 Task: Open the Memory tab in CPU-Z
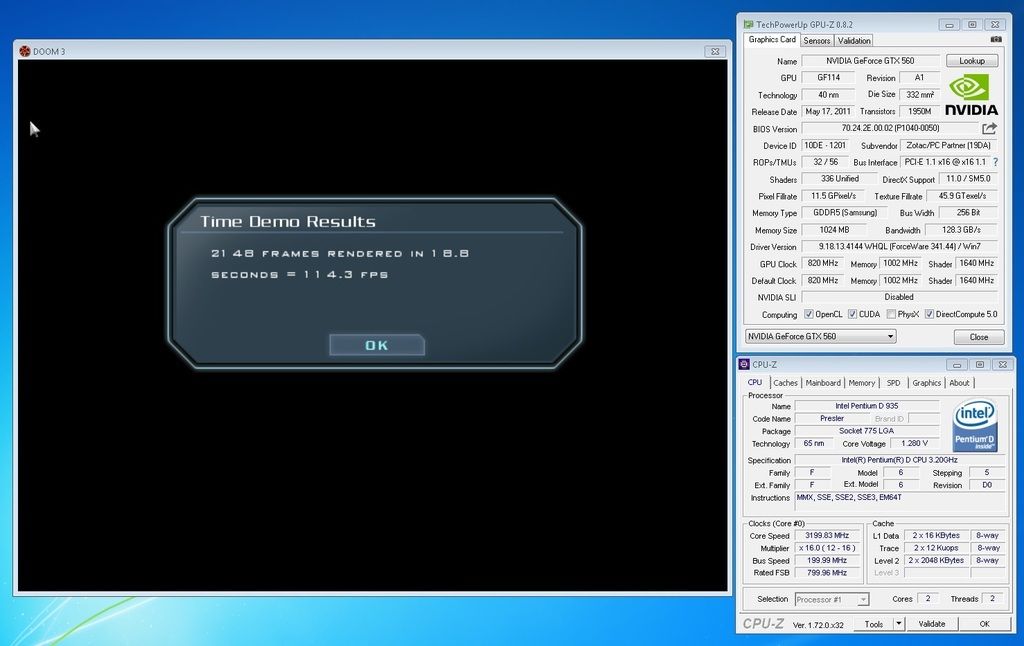(x=861, y=383)
